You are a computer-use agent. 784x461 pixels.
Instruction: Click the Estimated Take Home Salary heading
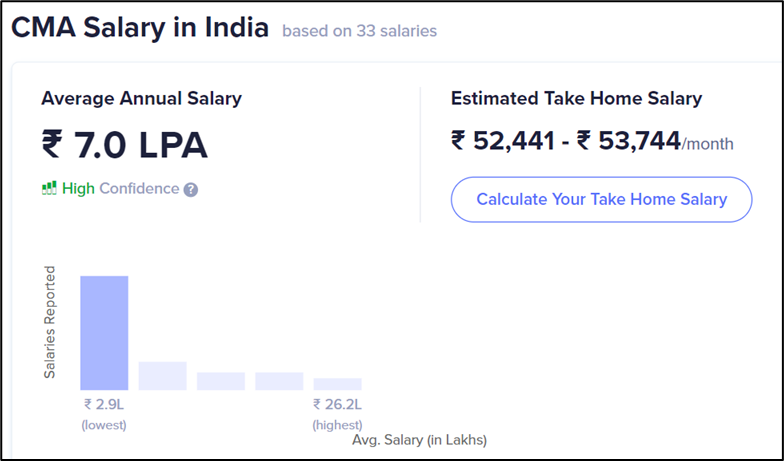click(576, 98)
